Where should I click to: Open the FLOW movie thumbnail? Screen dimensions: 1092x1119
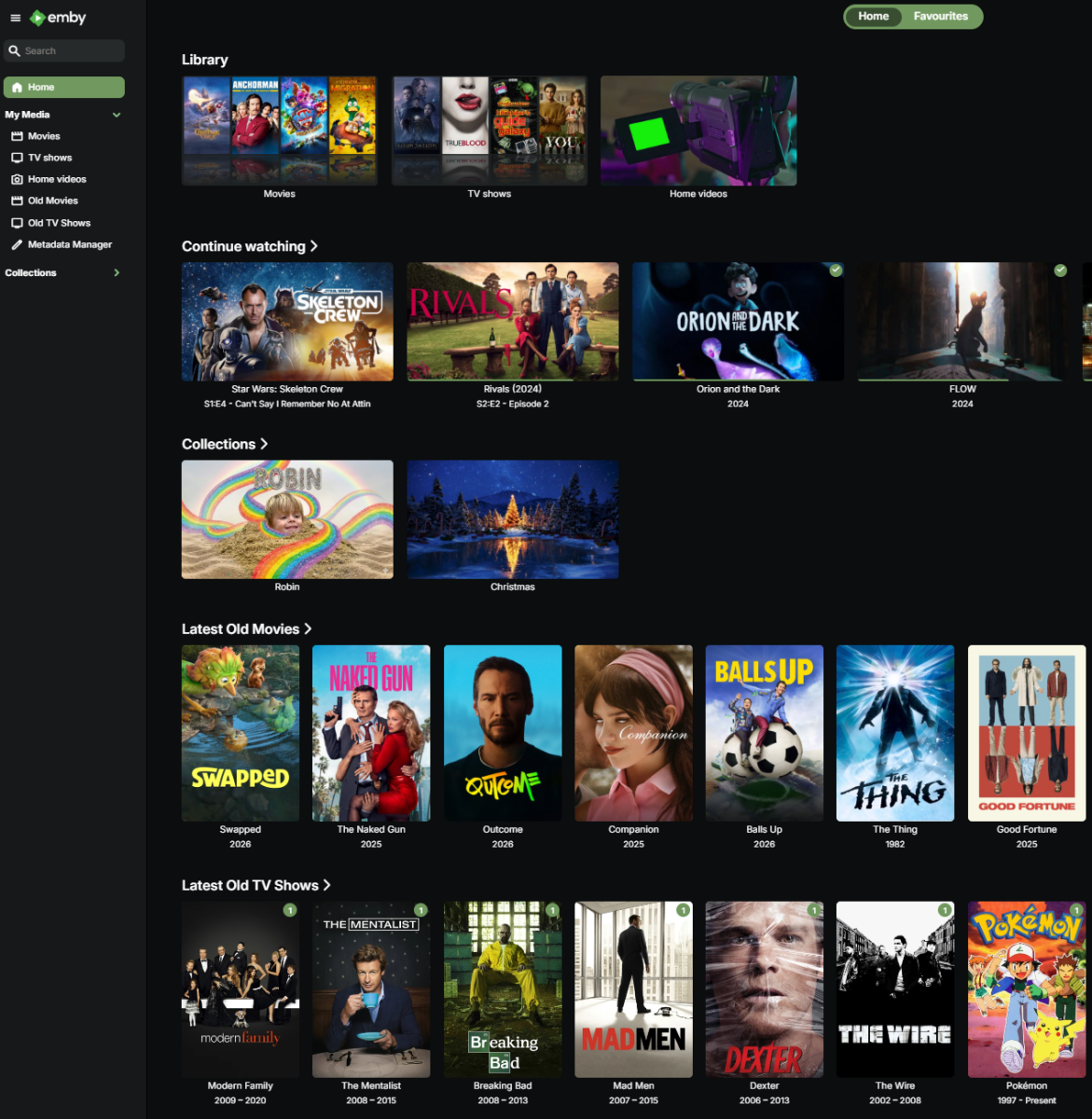point(963,322)
